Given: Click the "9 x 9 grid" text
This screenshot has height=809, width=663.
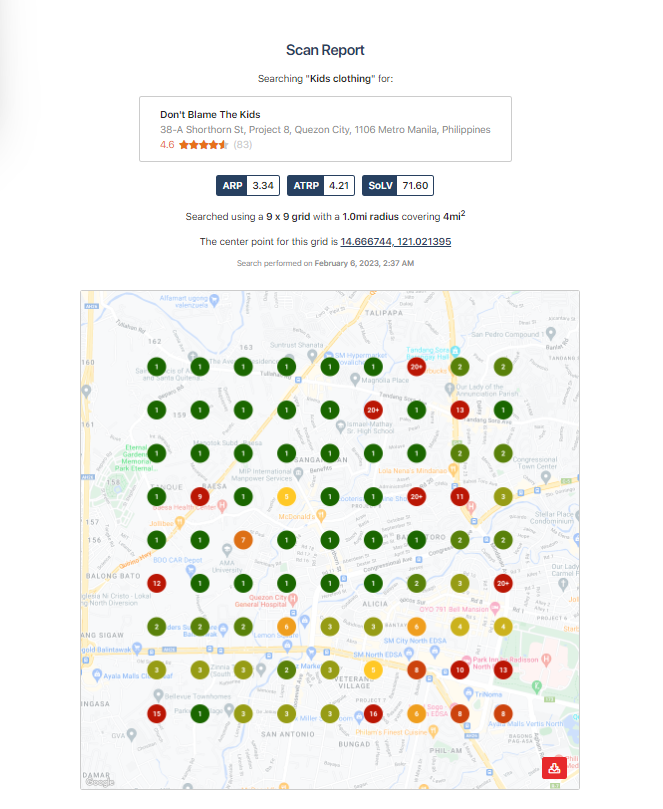Looking at the screenshot, I should [x=288, y=217].
